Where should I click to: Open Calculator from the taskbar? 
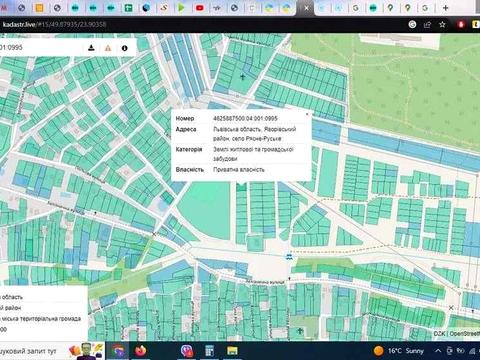click(x=209, y=351)
